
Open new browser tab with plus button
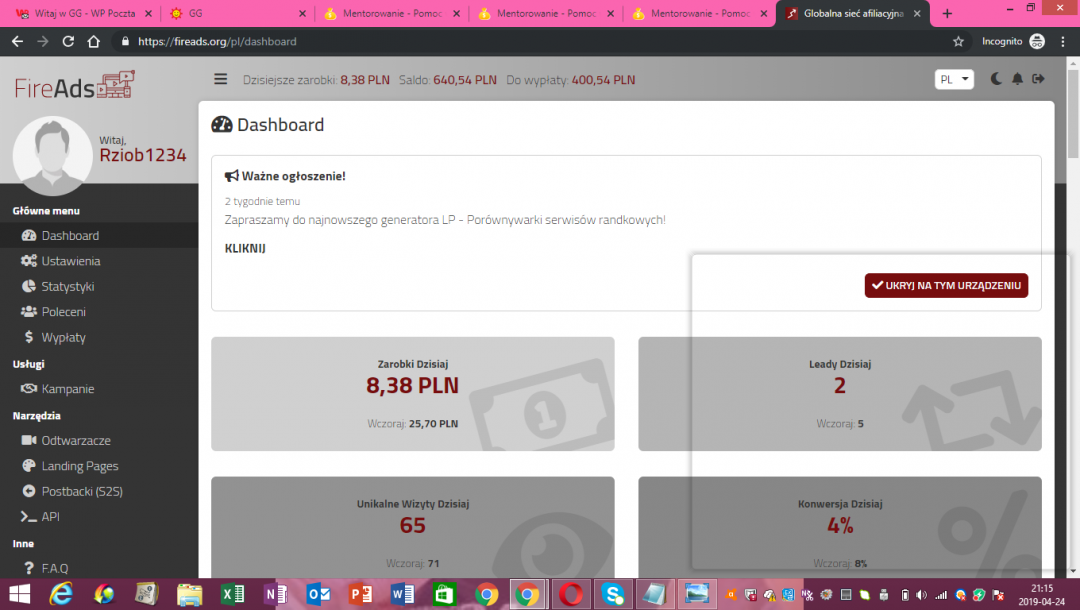click(x=947, y=13)
